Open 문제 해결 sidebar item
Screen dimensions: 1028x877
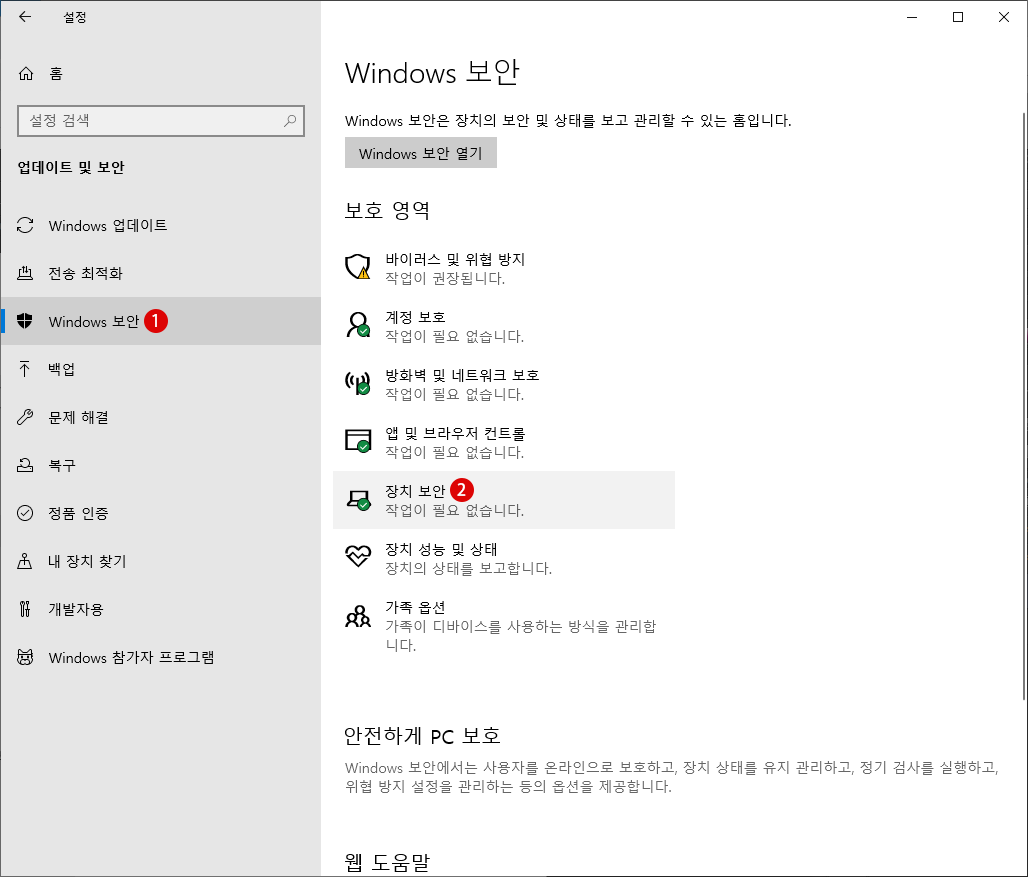pos(161,417)
